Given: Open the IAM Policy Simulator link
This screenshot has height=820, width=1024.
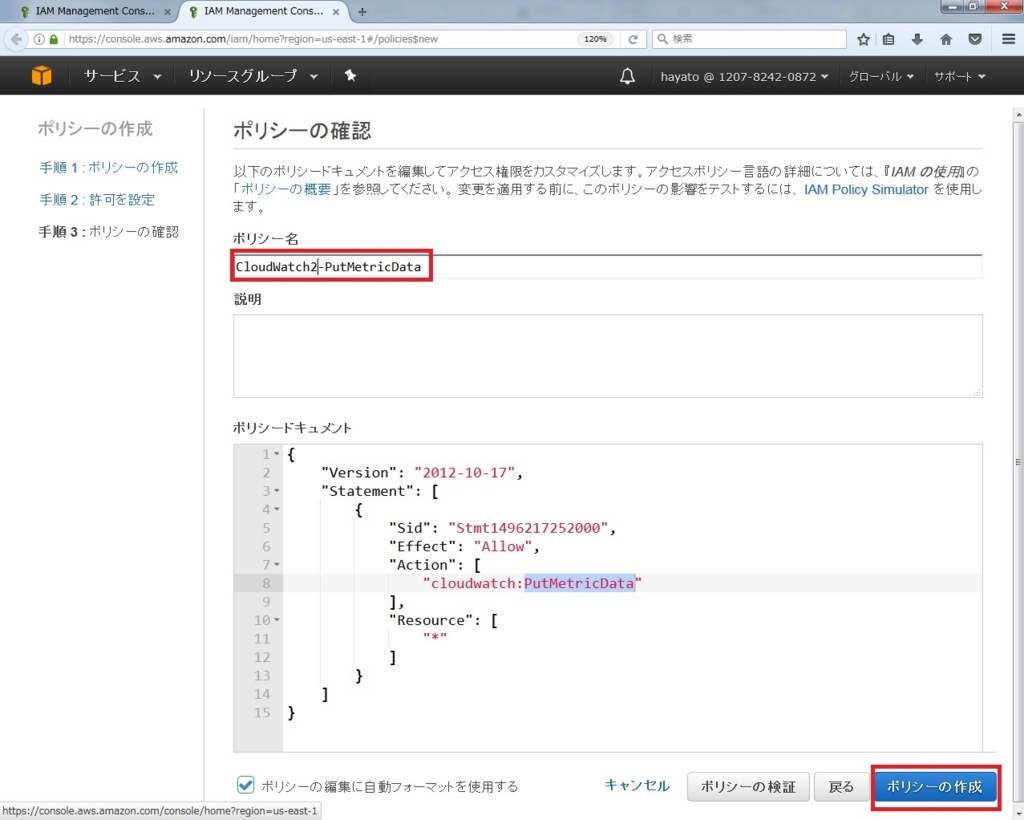Looking at the screenshot, I should pyautogui.click(x=866, y=189).
